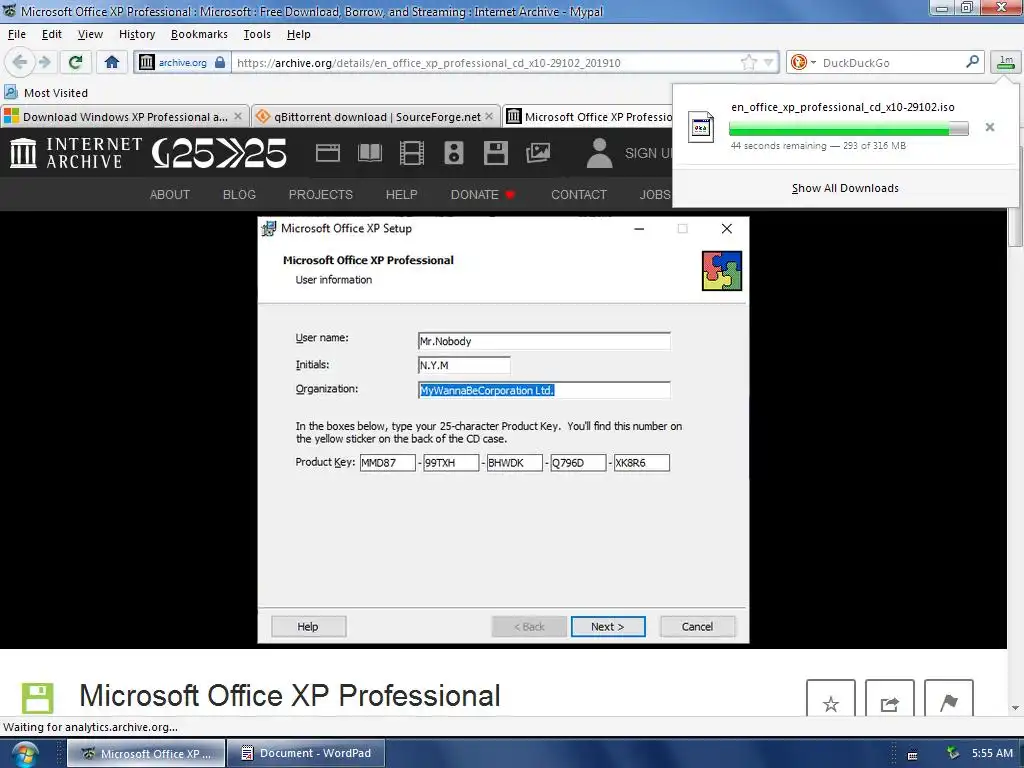1024x768 pixels.
Task: Open the search engine dropdown arrow
Action: click(813, 63)
